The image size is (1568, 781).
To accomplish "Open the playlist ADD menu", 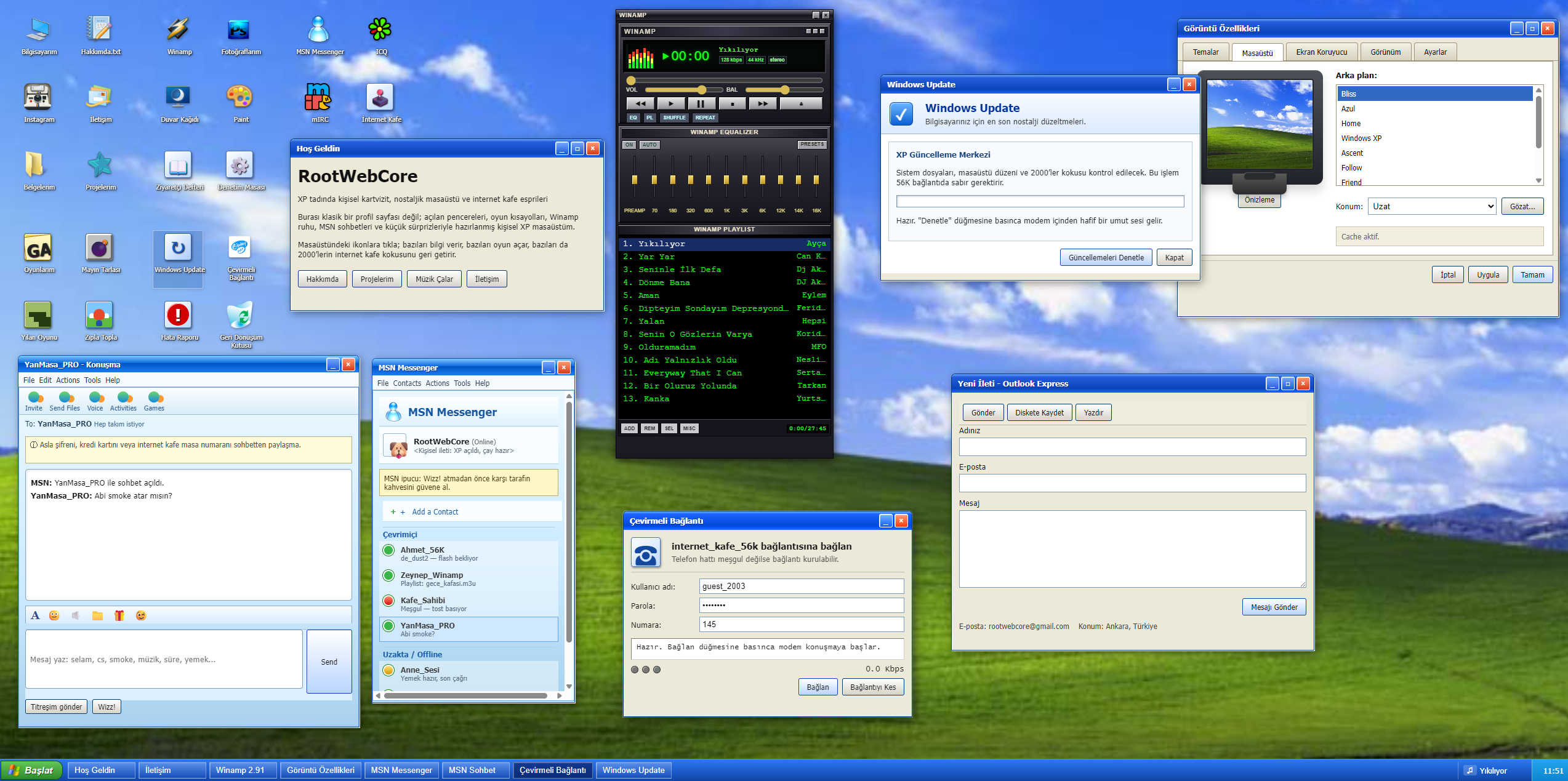I will coord(629,428).
